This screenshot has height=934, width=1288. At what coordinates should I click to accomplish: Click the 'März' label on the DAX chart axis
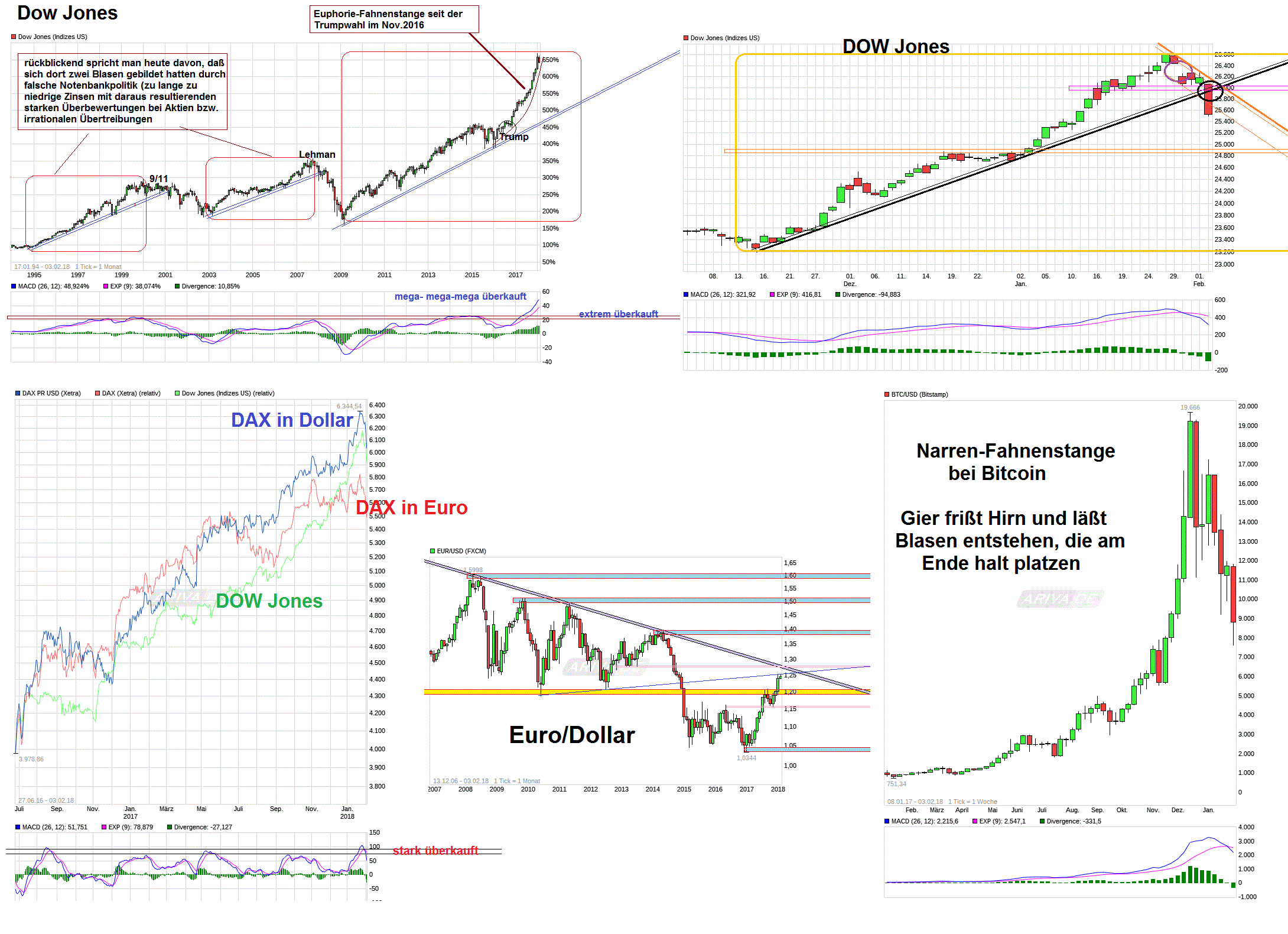click(166, 809)
